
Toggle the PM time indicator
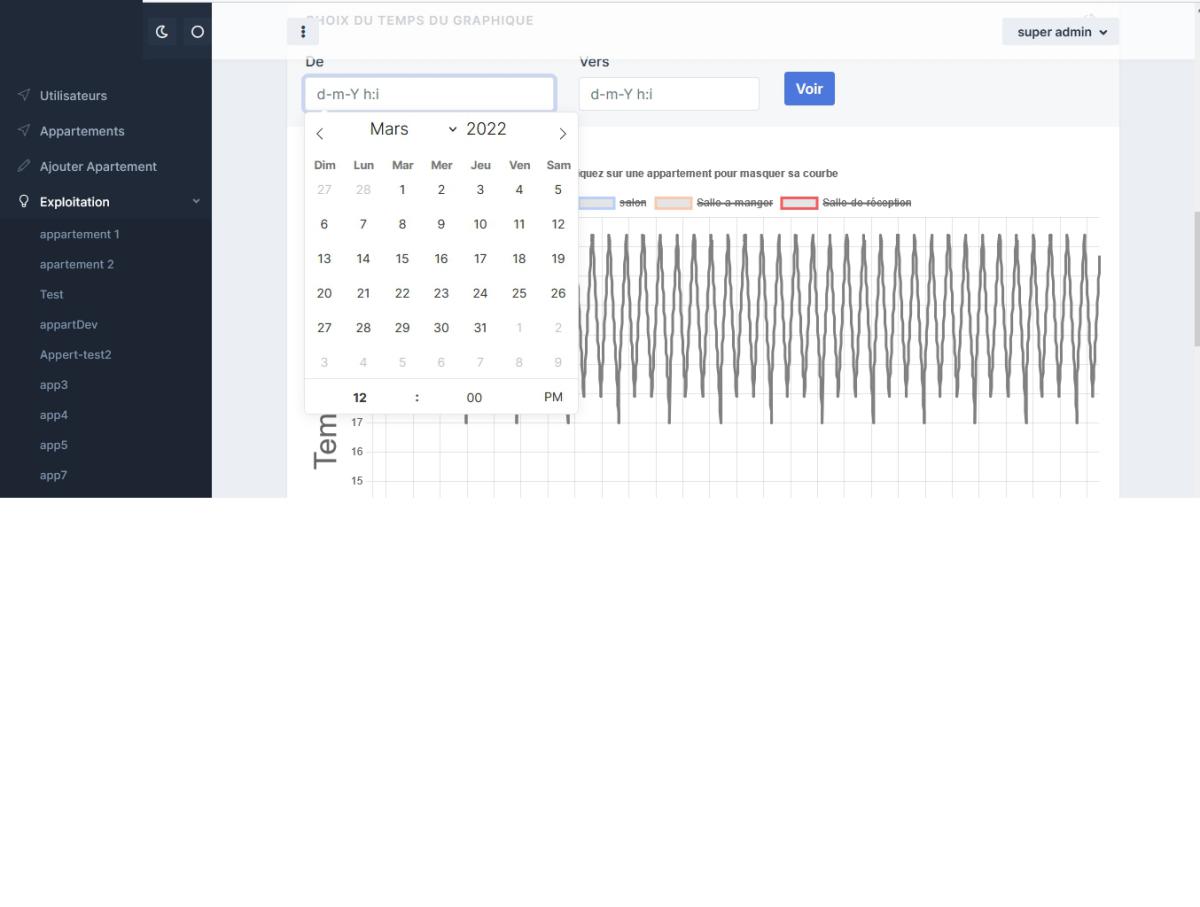[553, 398]
